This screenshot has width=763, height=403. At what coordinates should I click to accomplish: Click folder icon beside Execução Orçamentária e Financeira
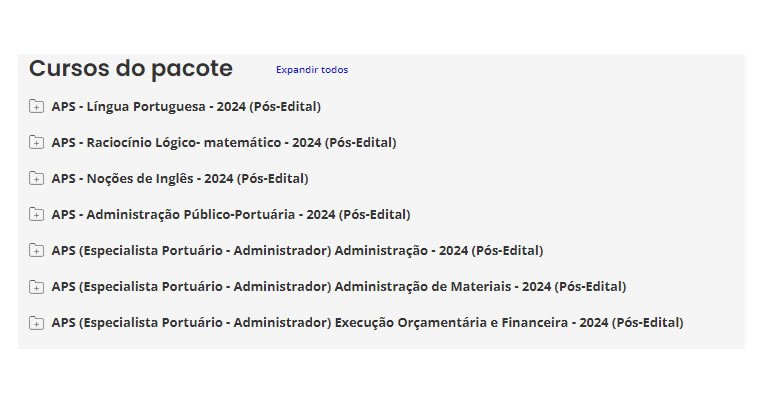point(37,322)
